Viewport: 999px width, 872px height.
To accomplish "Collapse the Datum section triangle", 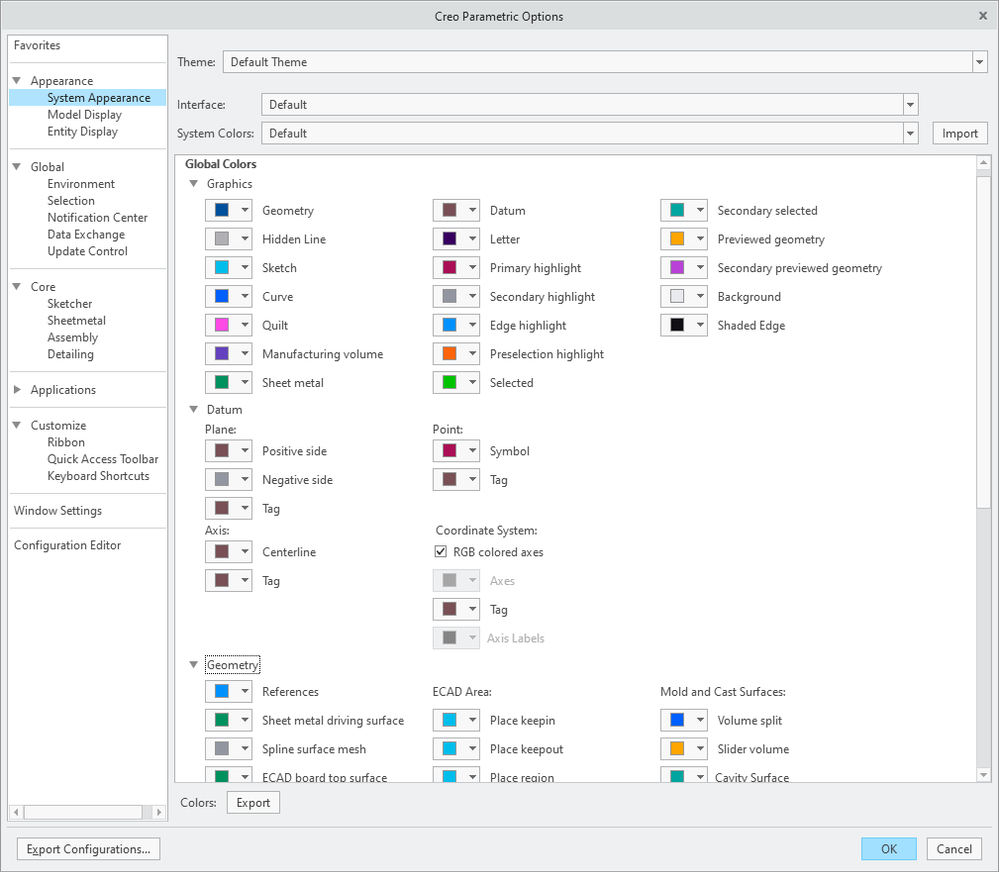I will [x=194, y=409].
